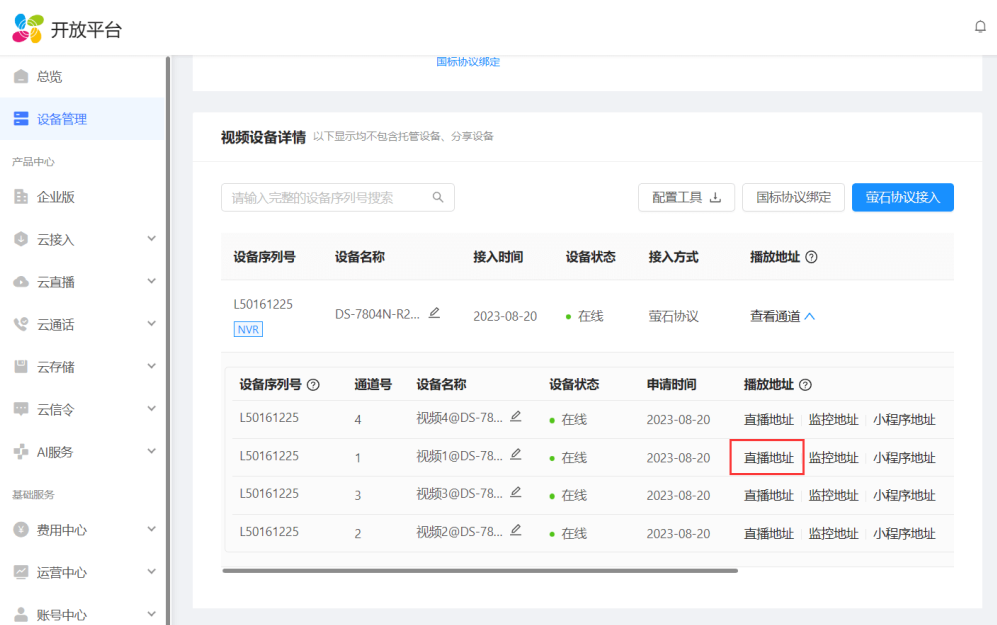Click the 萤石协议 access method cell
Viewport: 997px width, 625px height.
(673, 316)
